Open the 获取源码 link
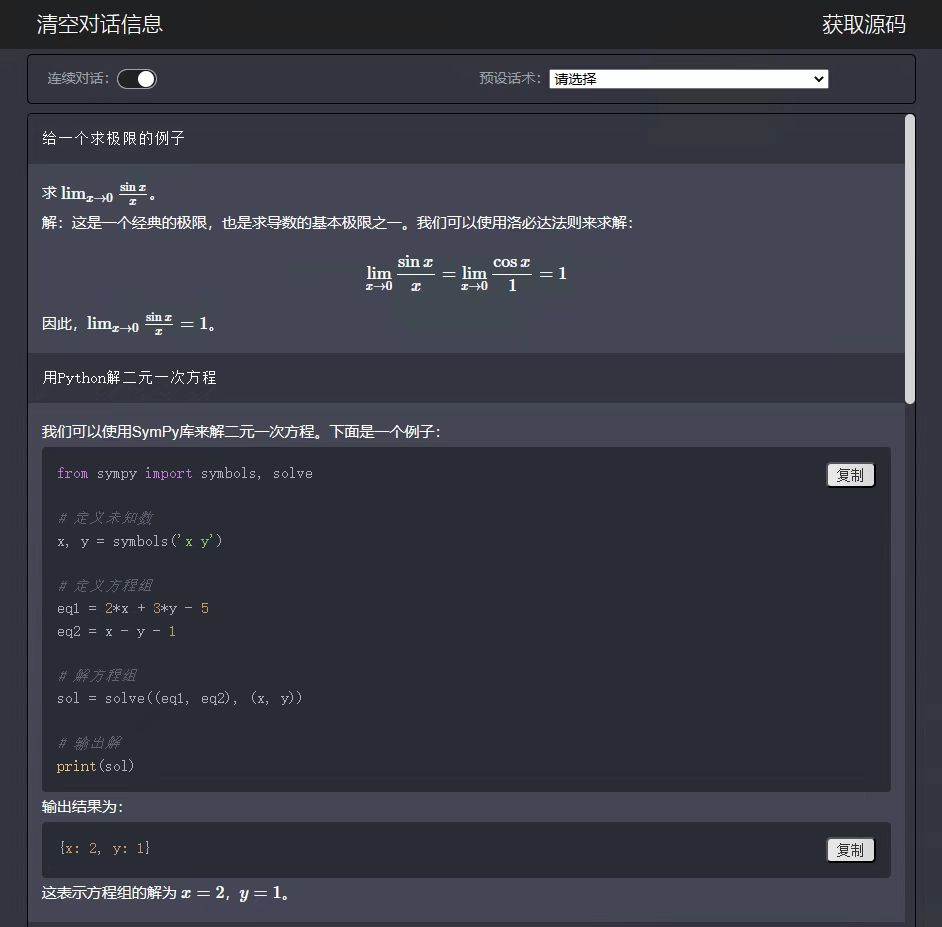The image size is (942, 927). tap(863, 25)
